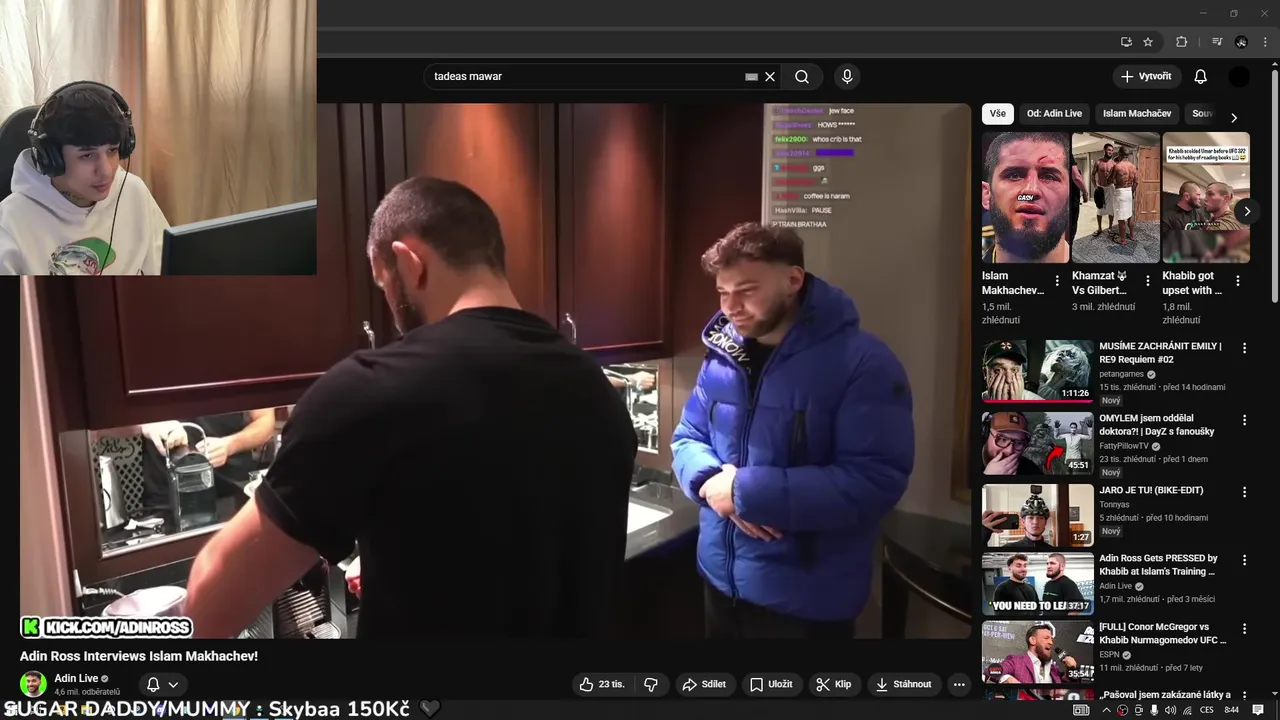
Task: Switch the CES keyboard language indicator
Action: (x=1206, y=710)
